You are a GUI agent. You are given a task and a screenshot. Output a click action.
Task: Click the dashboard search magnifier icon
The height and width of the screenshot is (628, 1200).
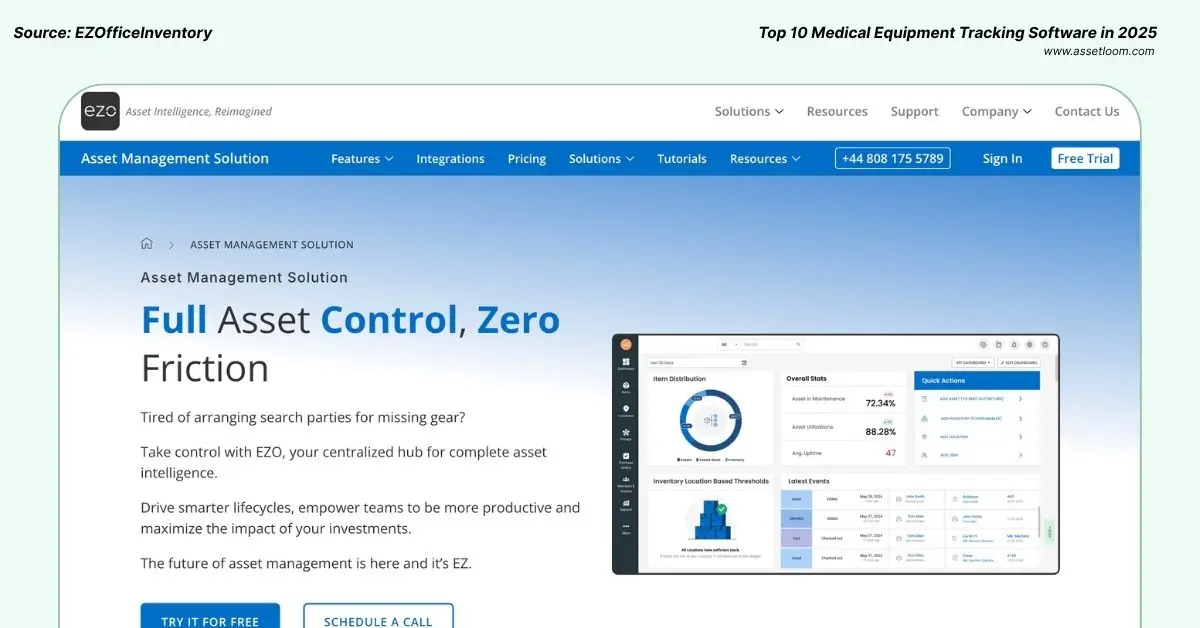[798, 344]
